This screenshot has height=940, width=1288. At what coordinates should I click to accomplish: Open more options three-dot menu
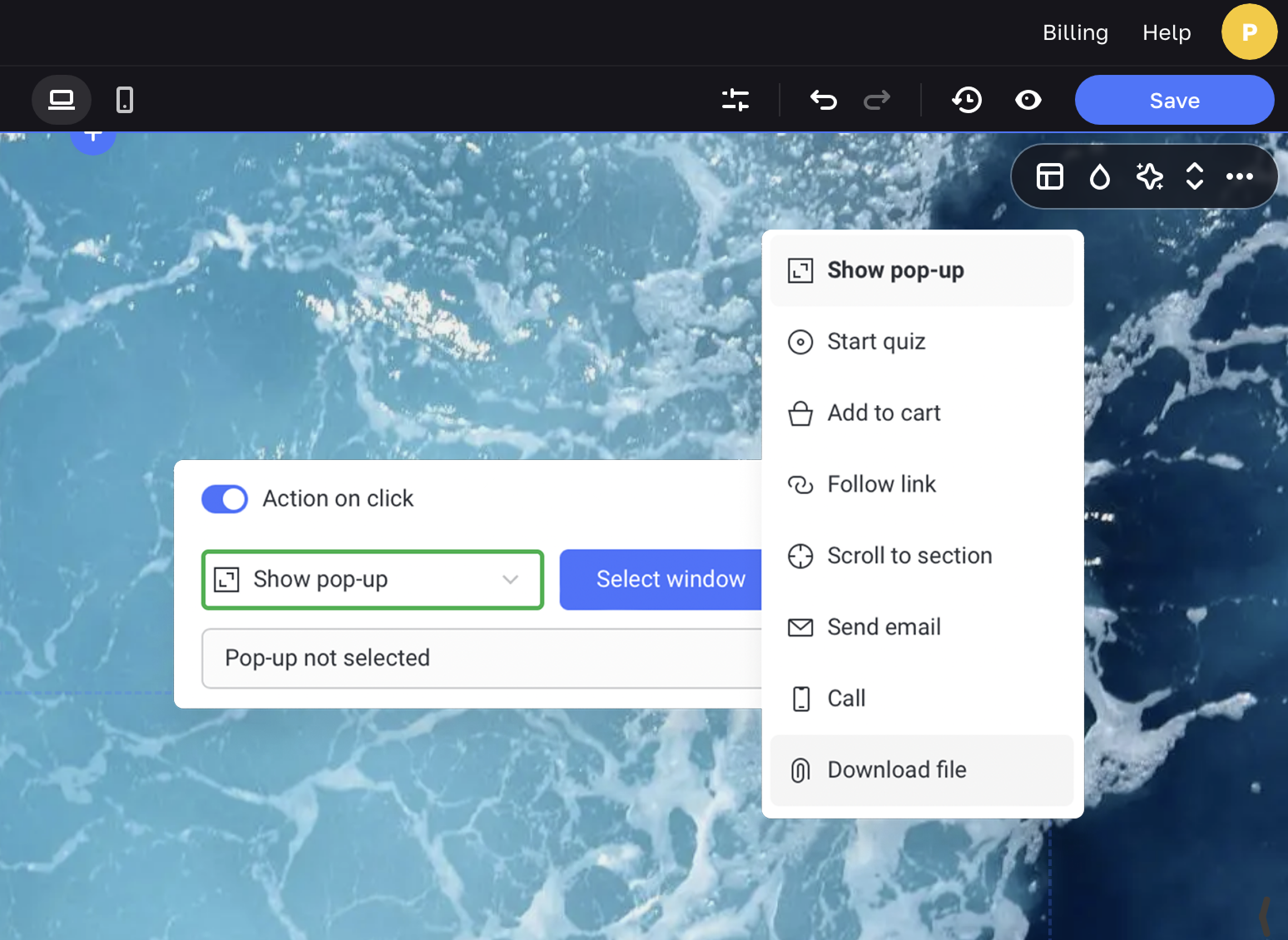tap(1240, 176)
